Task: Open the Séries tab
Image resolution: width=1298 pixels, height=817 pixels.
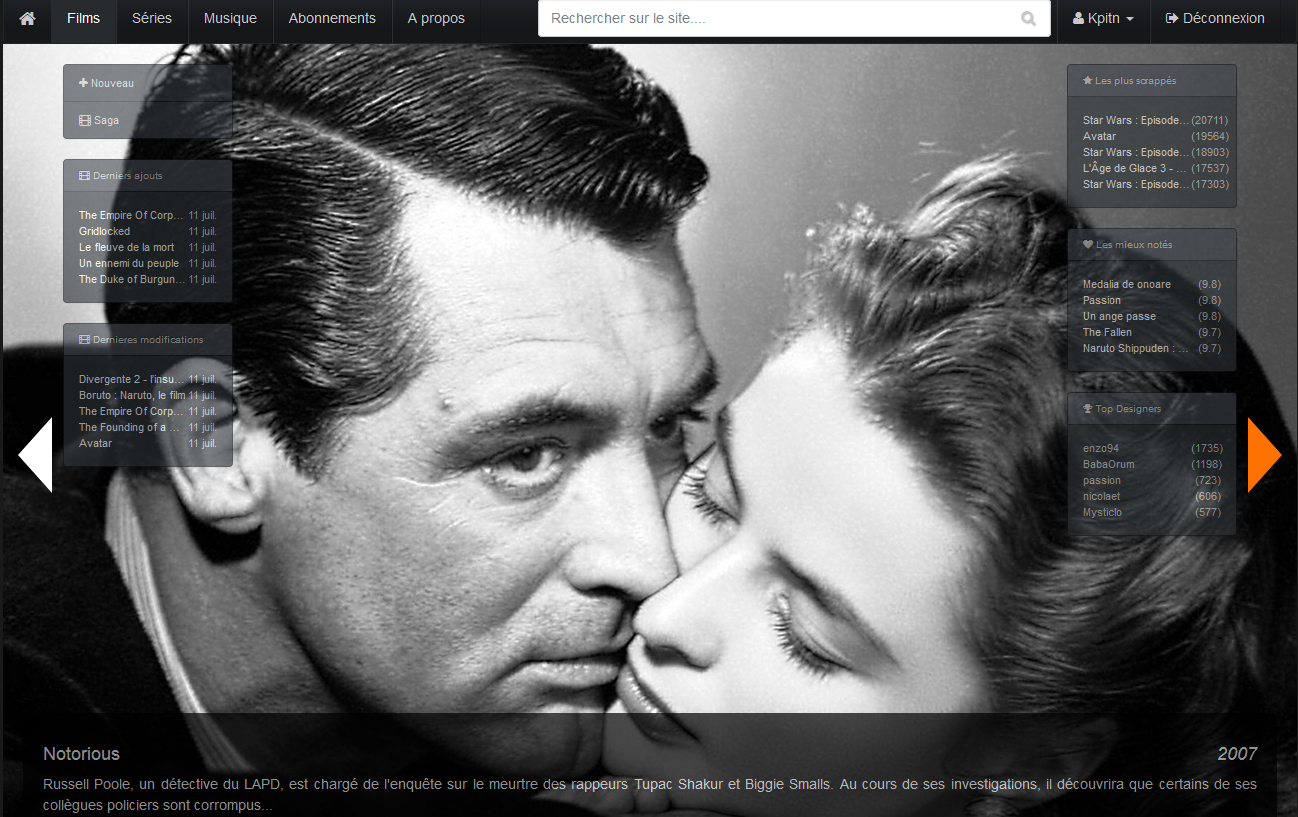Action: [152, 18]
